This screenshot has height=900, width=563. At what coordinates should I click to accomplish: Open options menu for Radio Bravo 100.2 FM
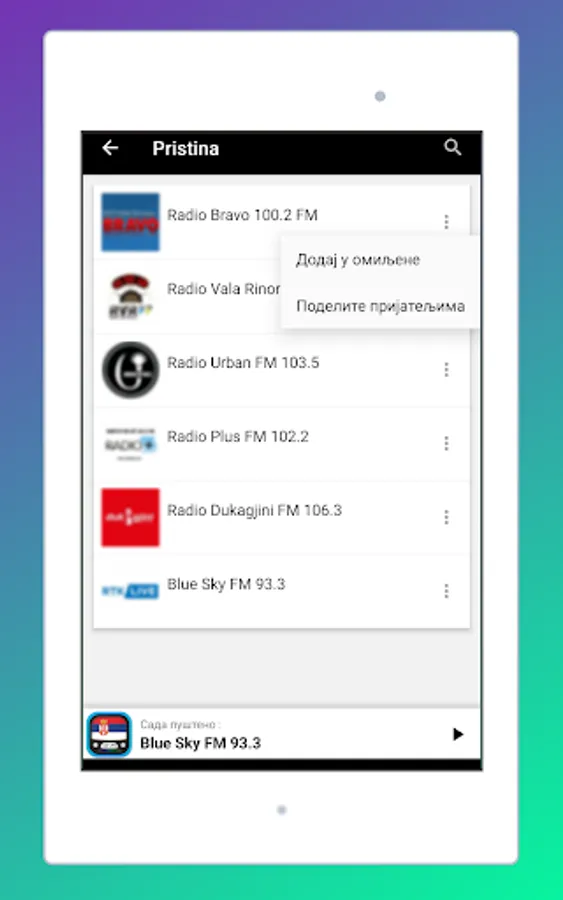pyautogui.click(x=446, y=222)
